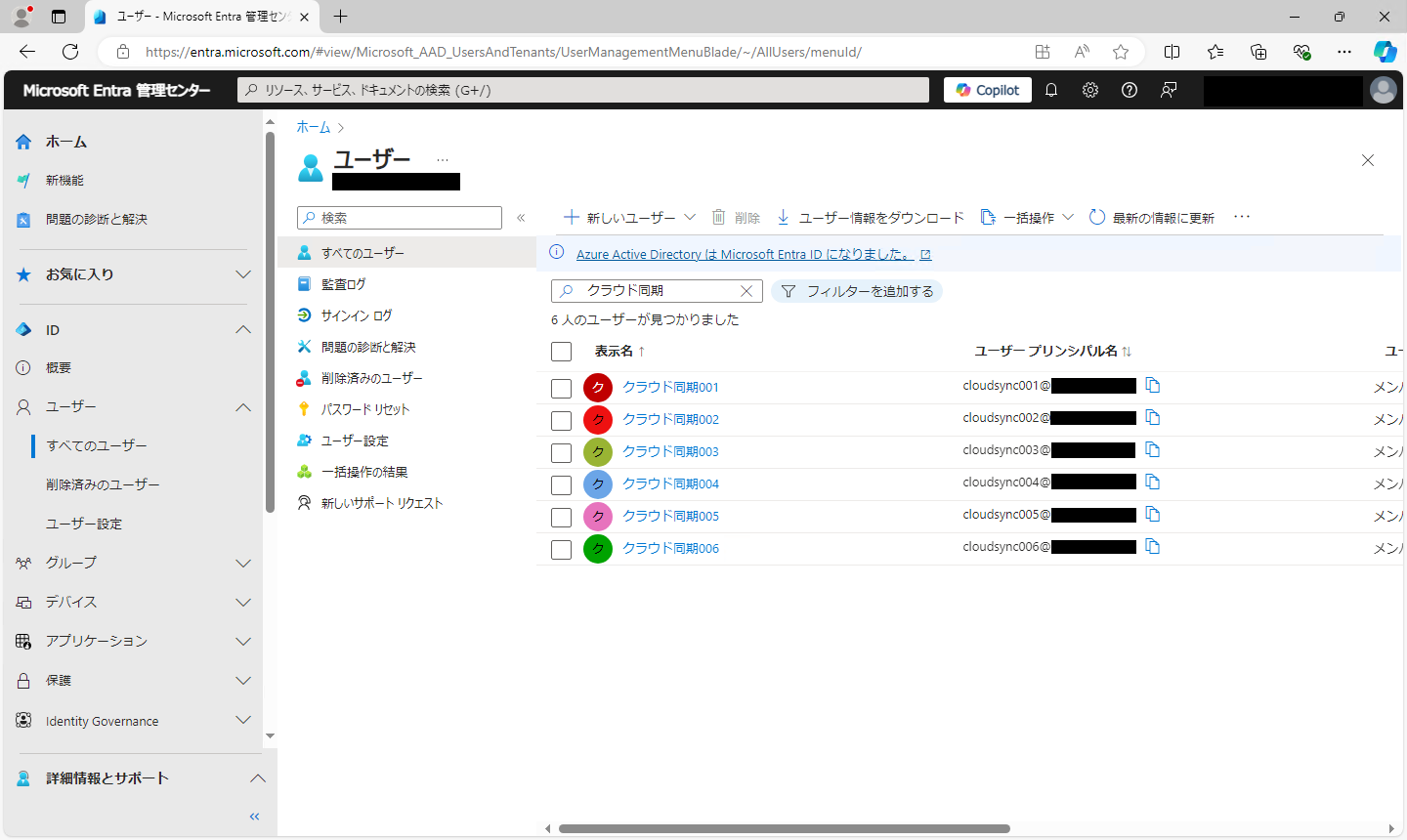Screen dimensions: 1407x840
Task: Check the box for クラウド同期004
Action: [561, 484]
